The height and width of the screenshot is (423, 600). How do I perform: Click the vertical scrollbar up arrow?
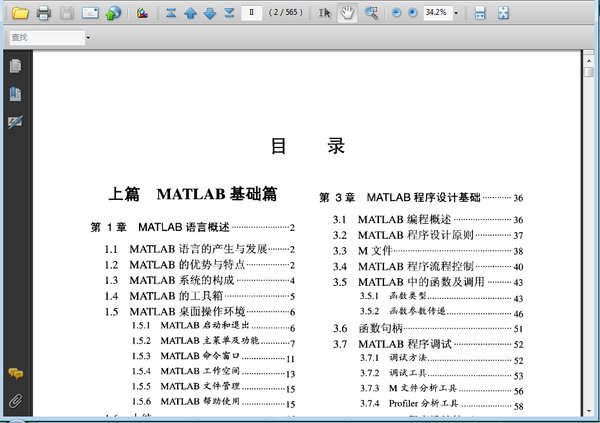(x=589, y=61)
